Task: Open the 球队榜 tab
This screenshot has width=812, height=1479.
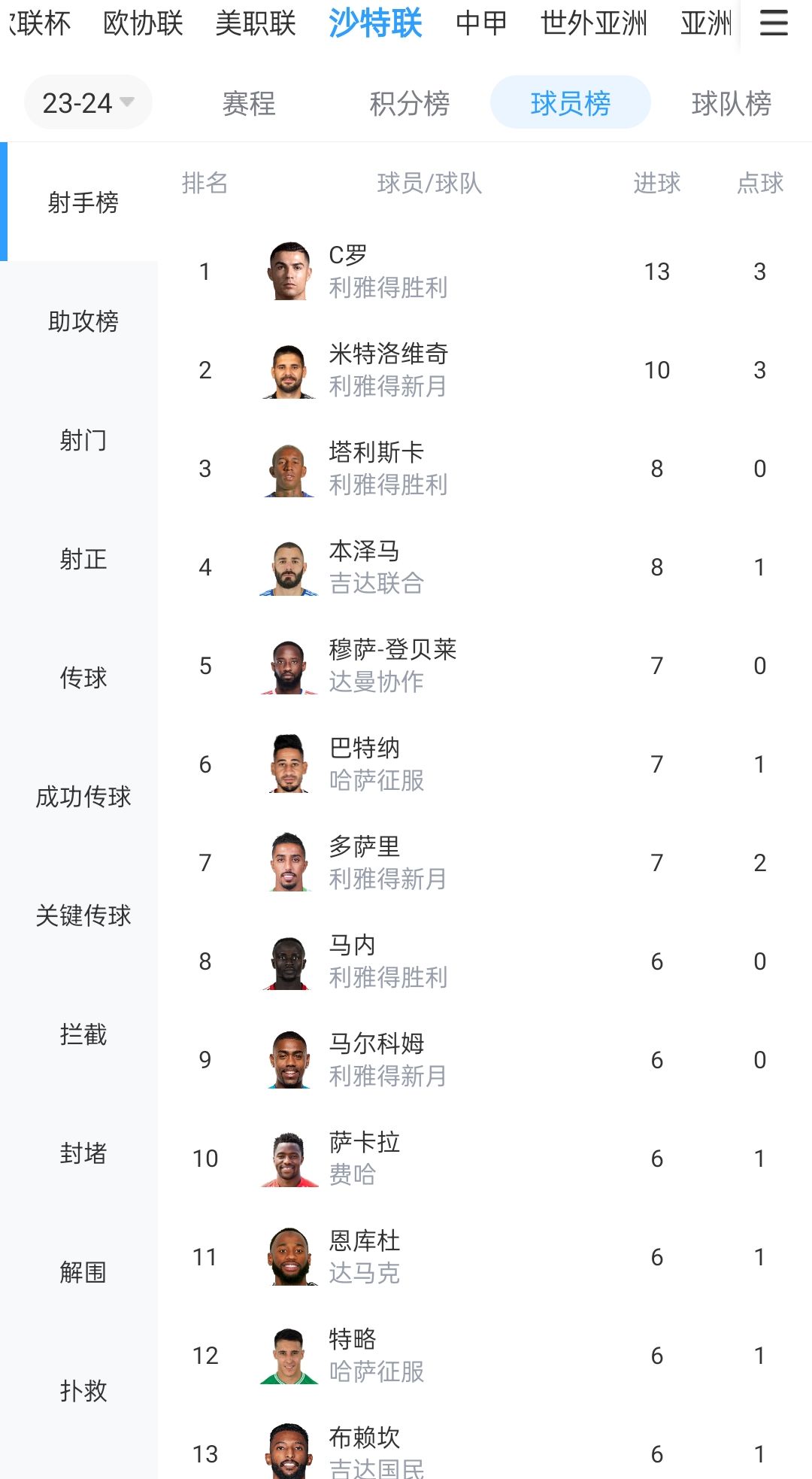Action: 731,103
